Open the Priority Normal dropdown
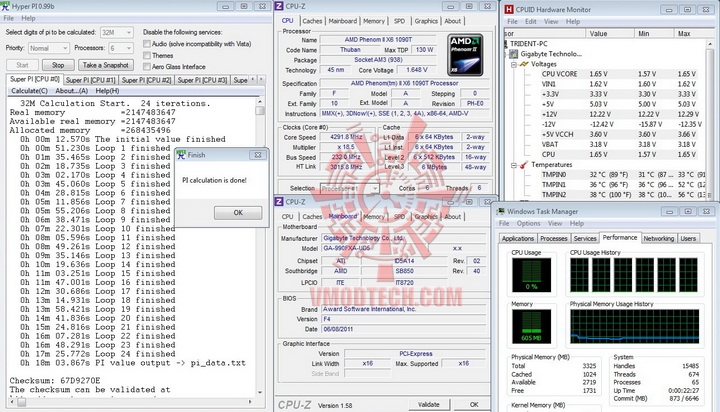This screenshot has height=412, width=720. pyautogui.click(x=49, y=48)
